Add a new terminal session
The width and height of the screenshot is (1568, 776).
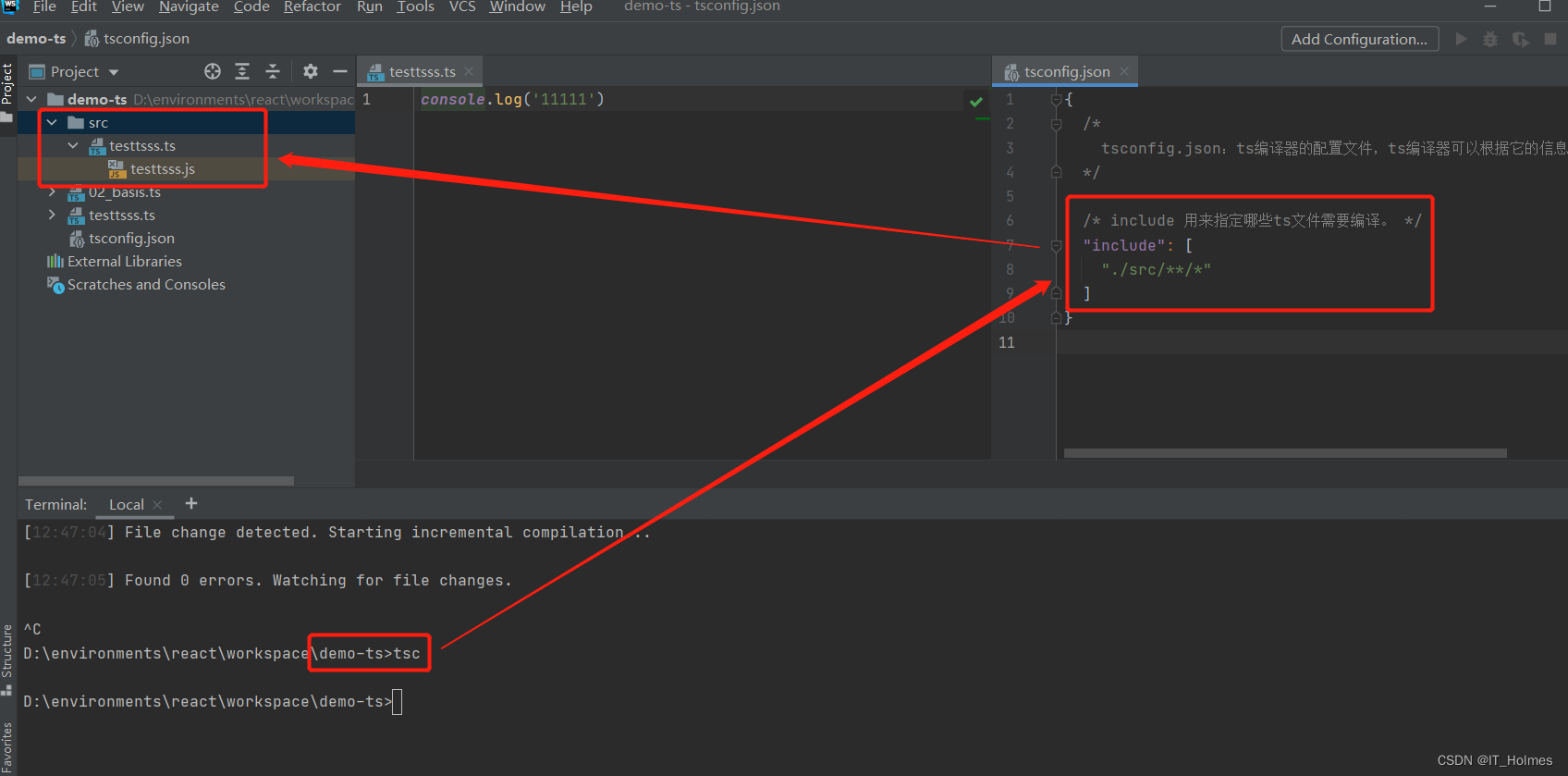coord(191,503)
